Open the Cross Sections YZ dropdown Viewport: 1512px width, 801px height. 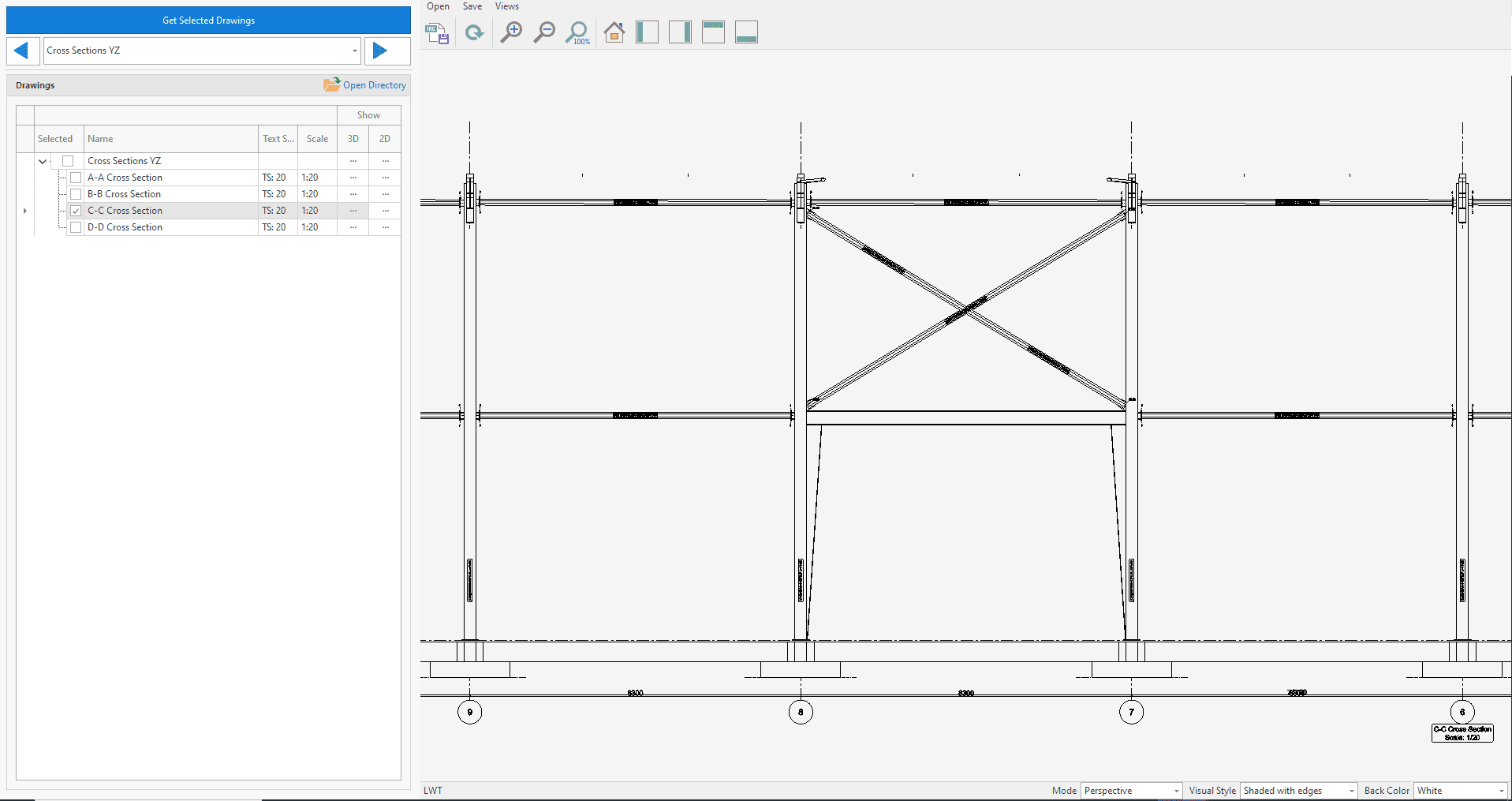[354, 51]
